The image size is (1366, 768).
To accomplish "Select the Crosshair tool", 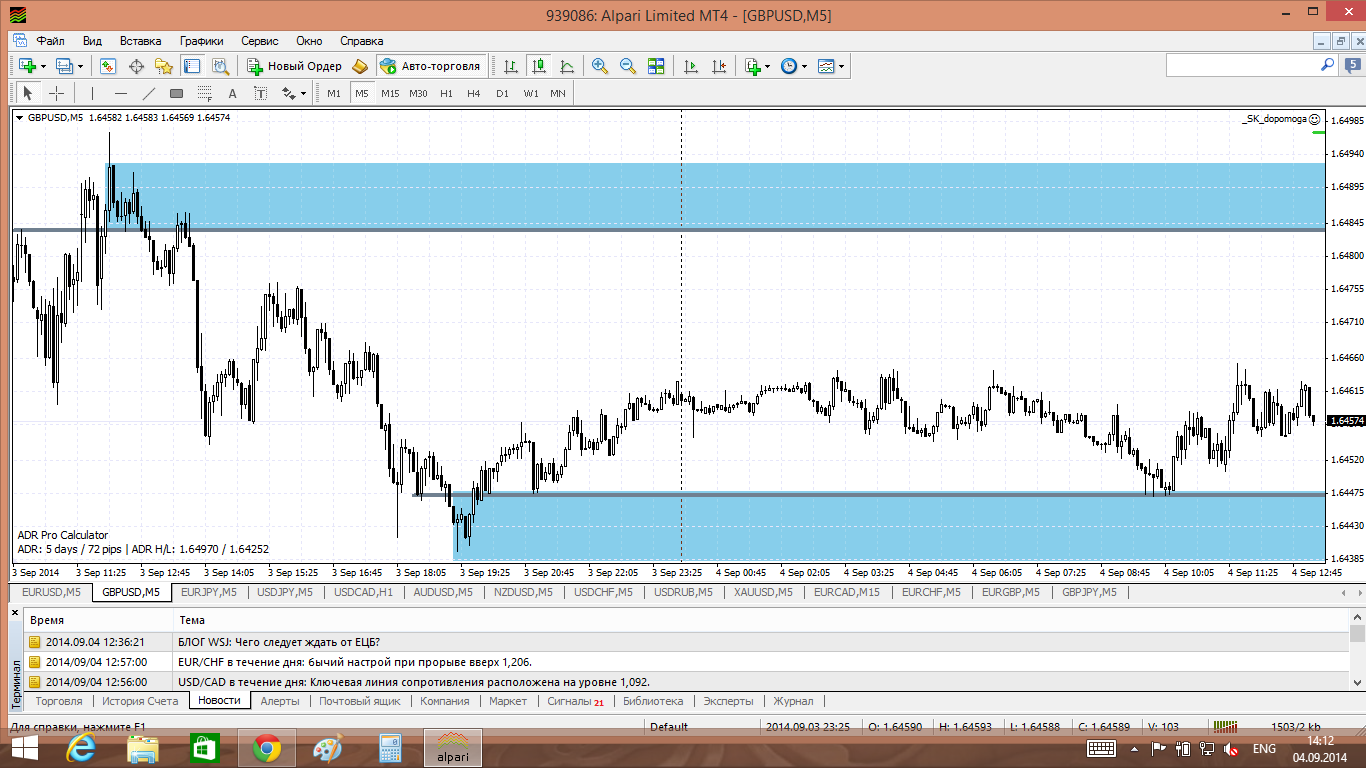I will point(57,93).
